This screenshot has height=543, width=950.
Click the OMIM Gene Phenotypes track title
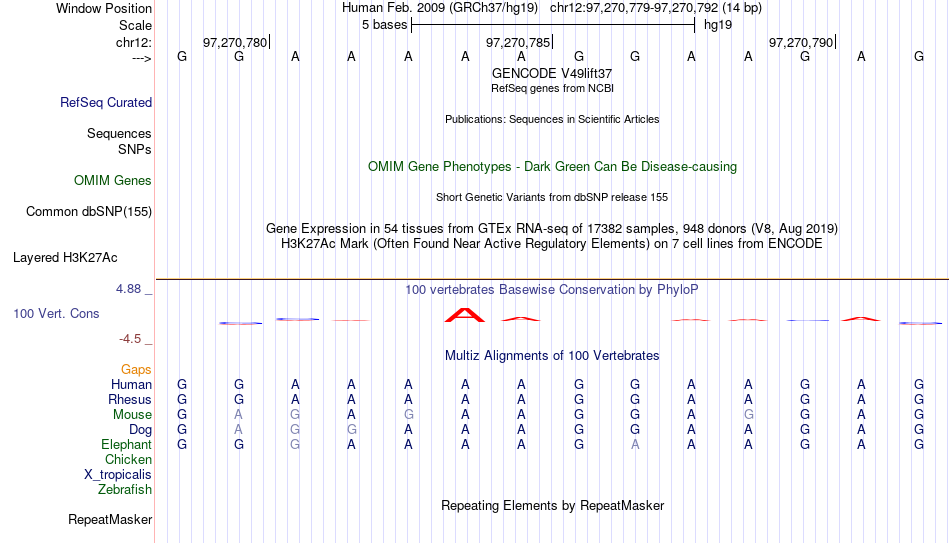click(552, 167)
